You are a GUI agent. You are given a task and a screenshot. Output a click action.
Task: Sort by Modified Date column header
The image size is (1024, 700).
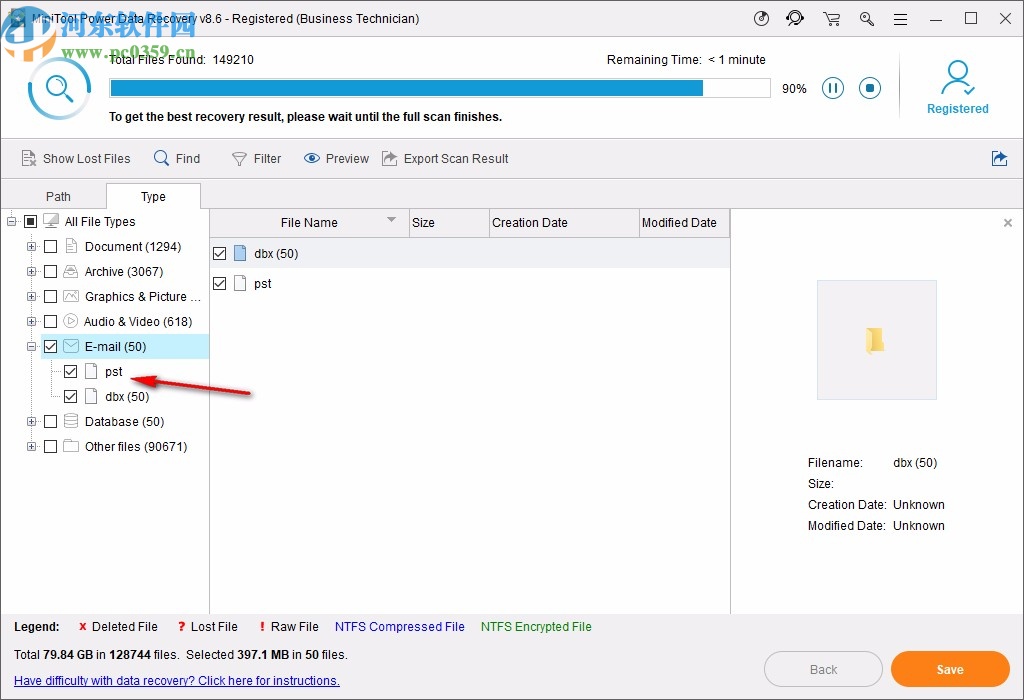click(x=684, y=223)
